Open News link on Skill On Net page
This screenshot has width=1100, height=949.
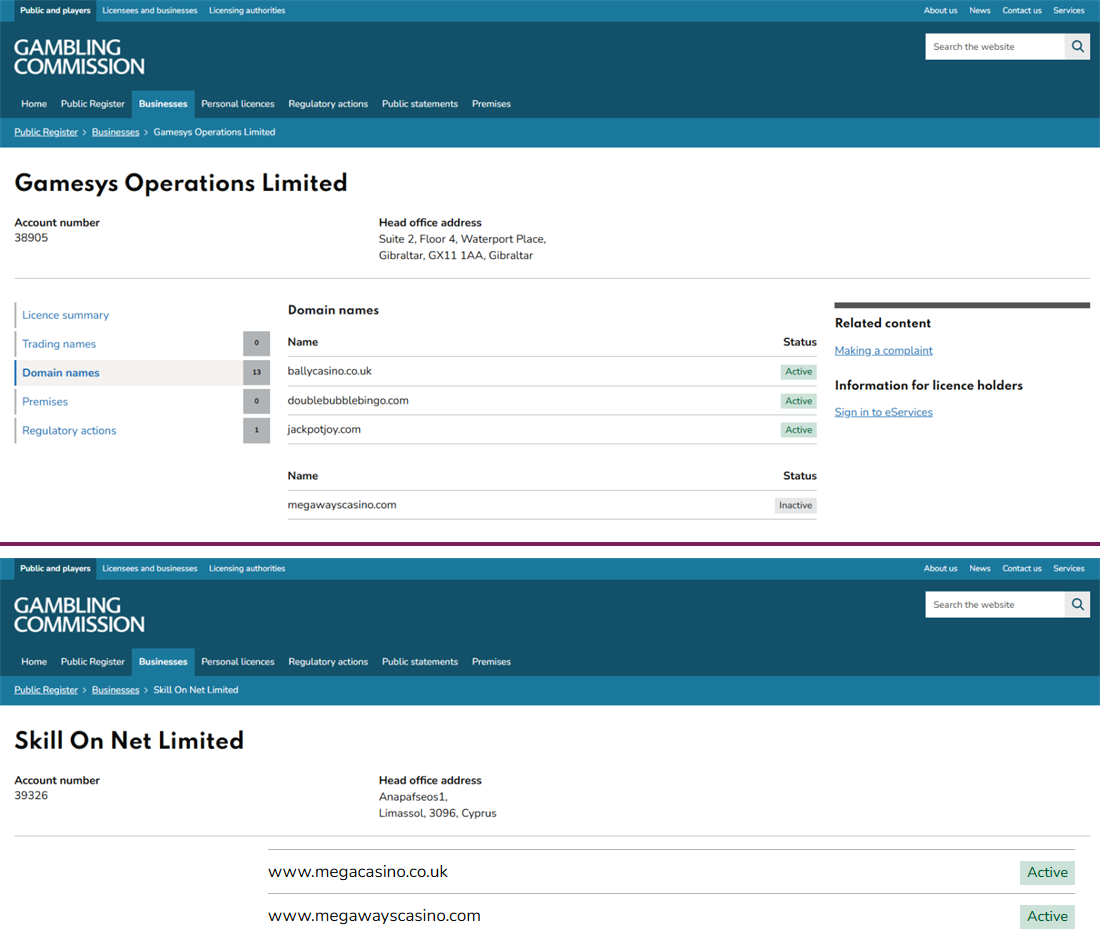click(x=979, y=568)
